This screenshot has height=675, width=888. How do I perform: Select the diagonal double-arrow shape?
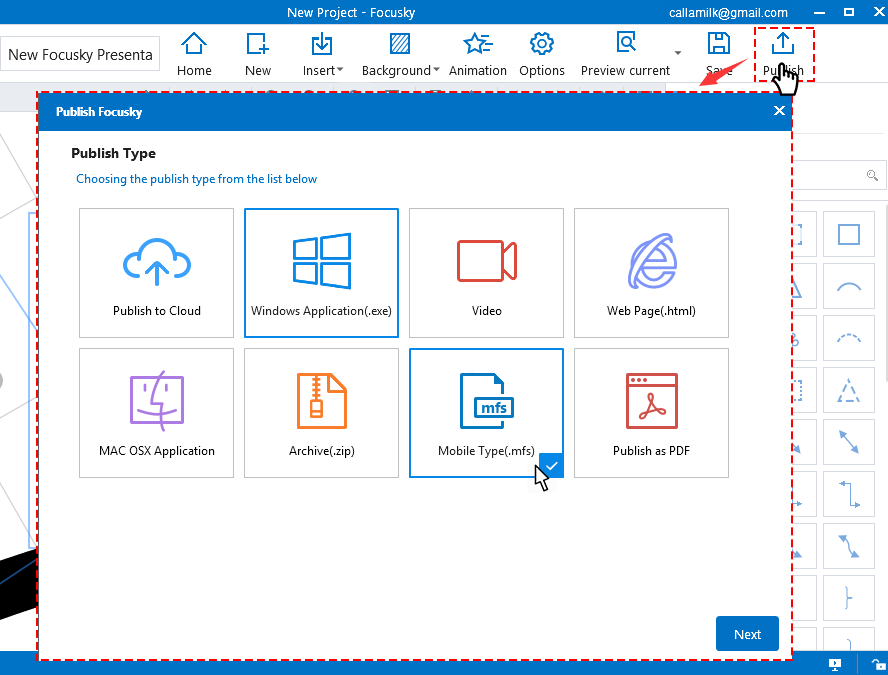click(849, 442)
